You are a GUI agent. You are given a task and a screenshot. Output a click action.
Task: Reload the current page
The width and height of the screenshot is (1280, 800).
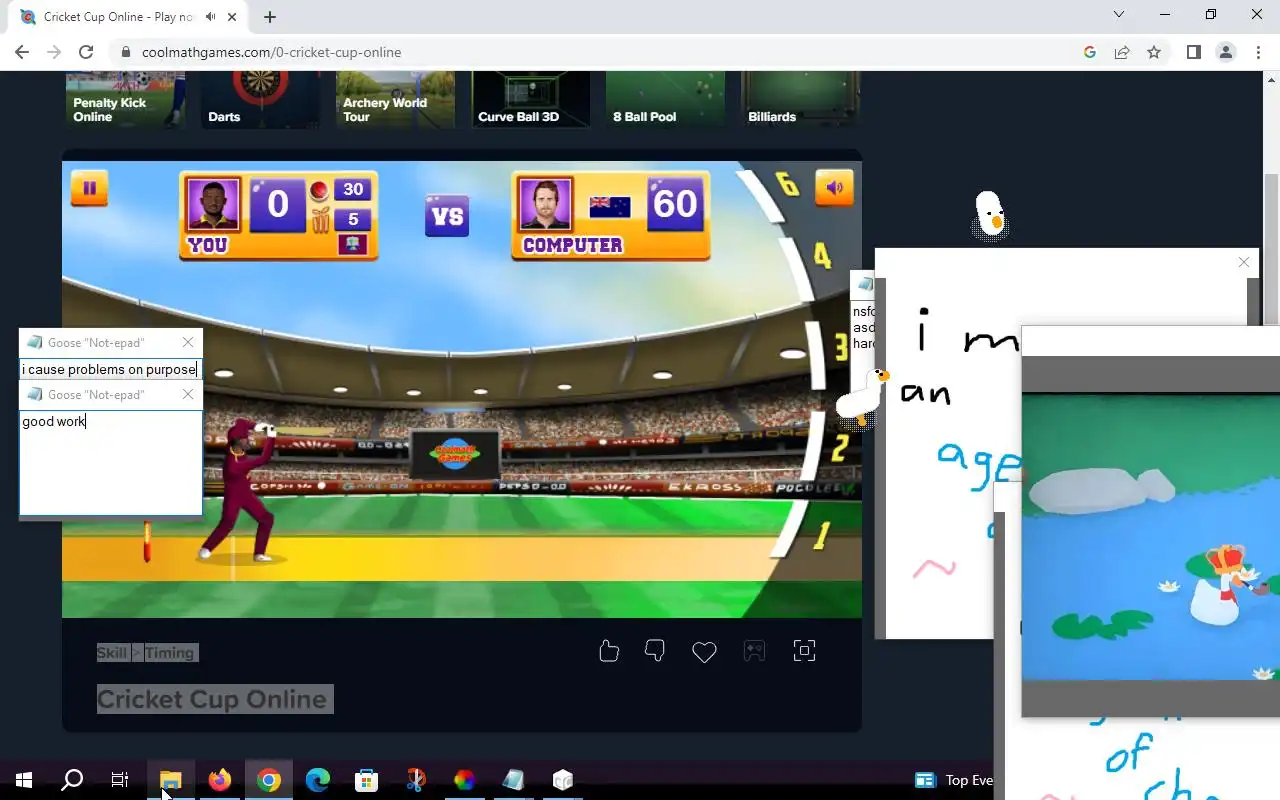click(x=86, y=52)
